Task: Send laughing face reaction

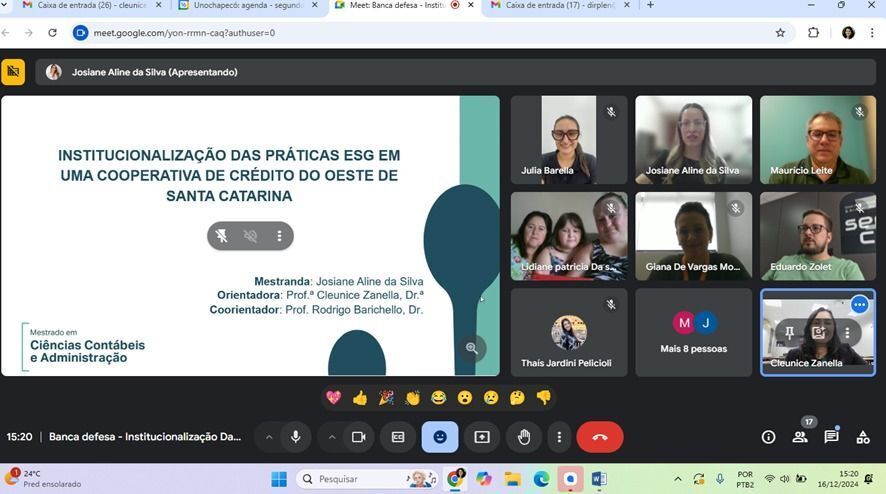Action: pos(438,398)
